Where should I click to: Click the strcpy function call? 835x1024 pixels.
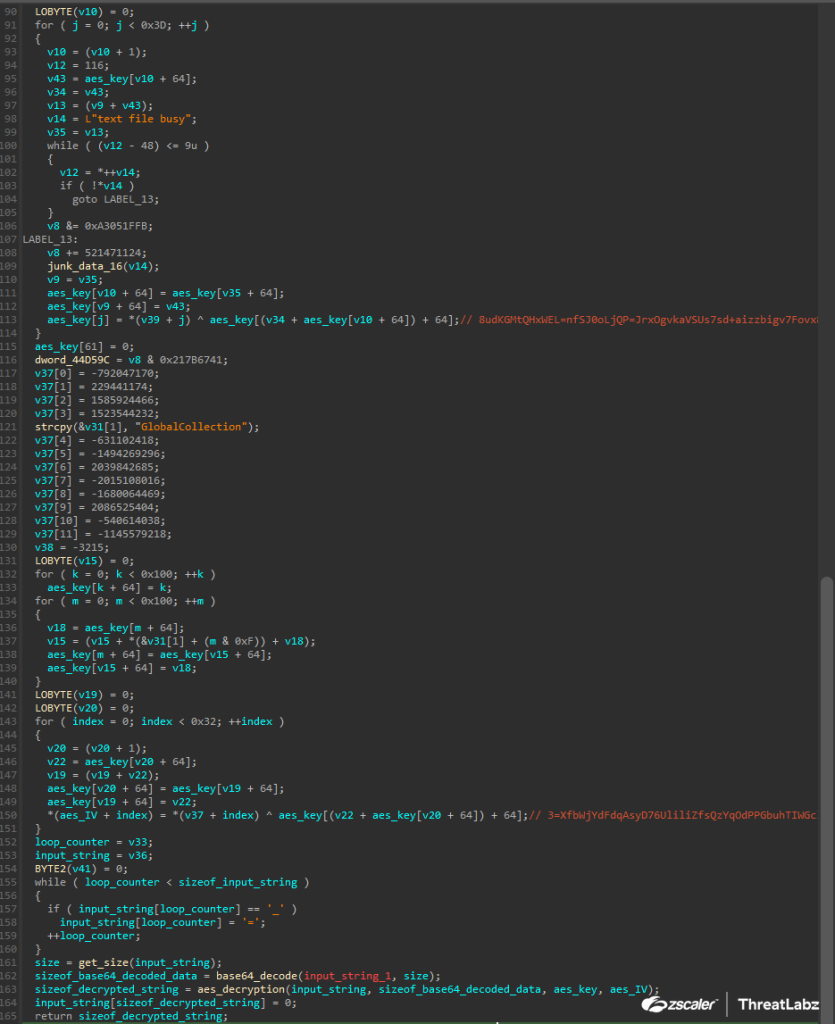[x=54, y=426]
